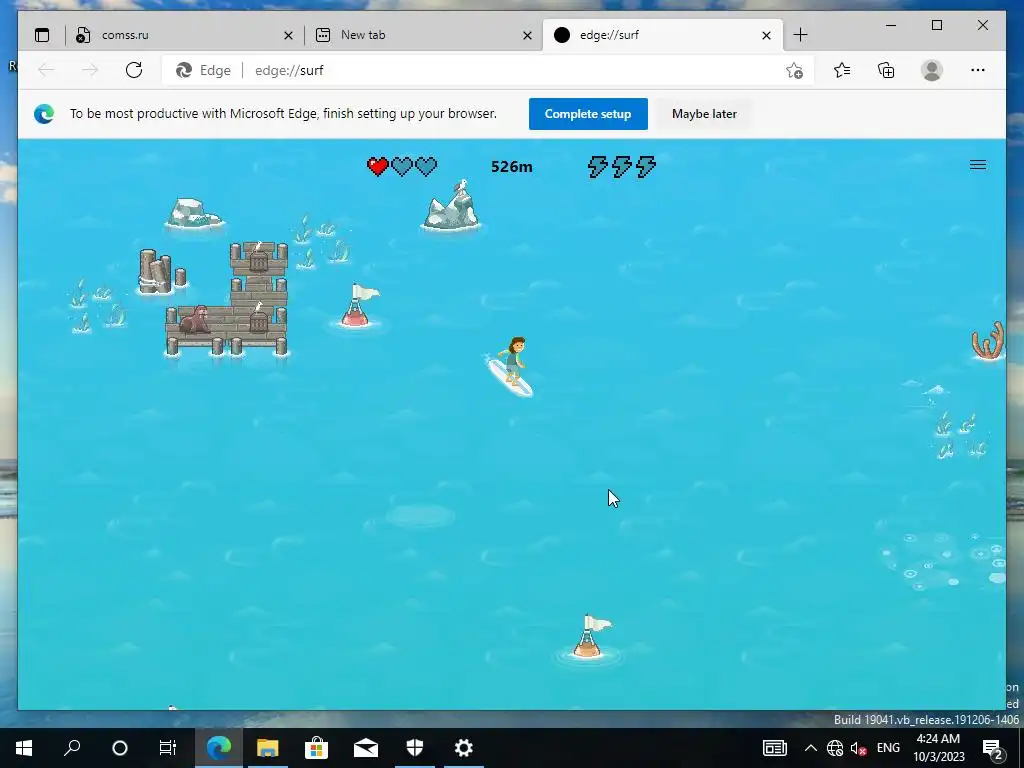Open the Favorites list
Viewport: 1024px width, 768px height.
pyautogui.click(x=842, y=70)
